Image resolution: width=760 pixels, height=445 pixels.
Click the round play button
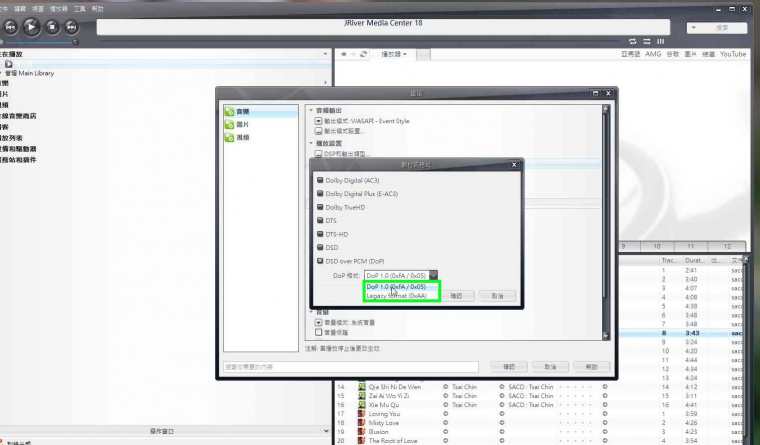(32, 27)
